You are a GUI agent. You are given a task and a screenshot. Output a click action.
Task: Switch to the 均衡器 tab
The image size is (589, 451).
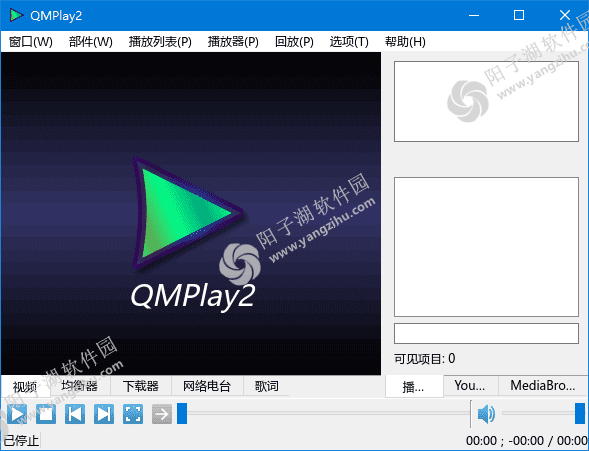[80, 386]
